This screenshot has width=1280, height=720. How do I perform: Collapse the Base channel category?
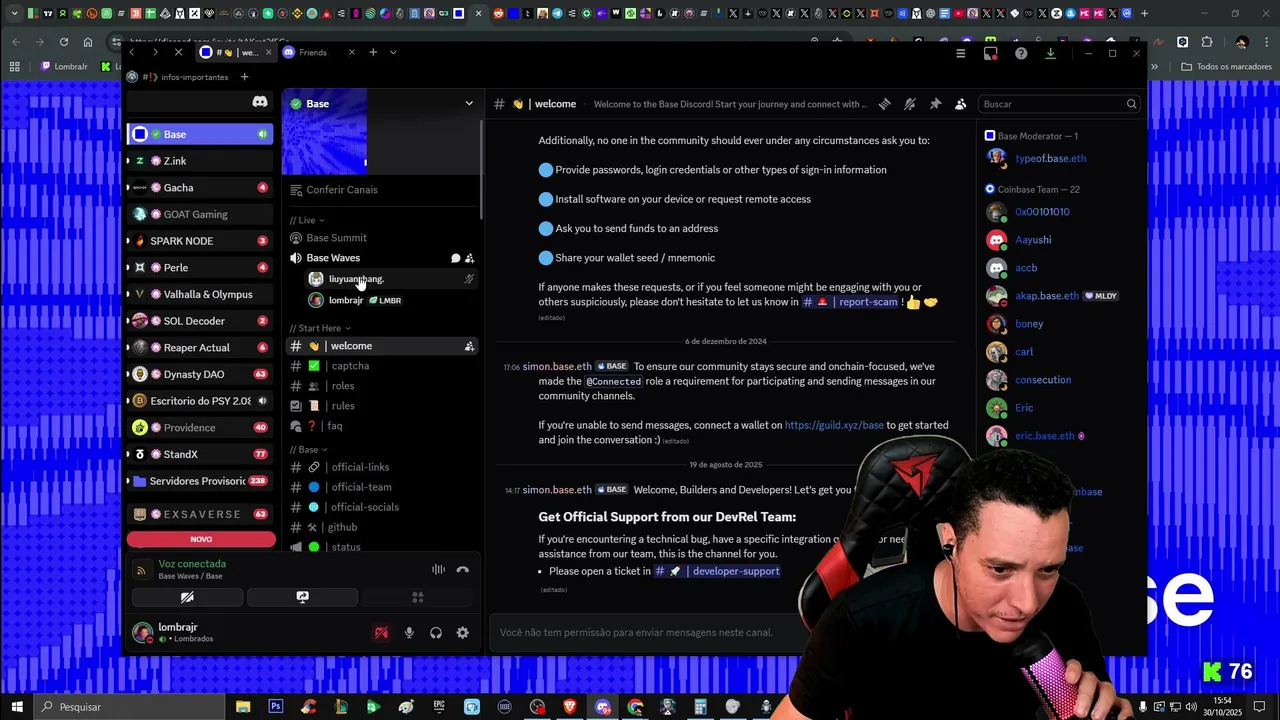[x=308, y=450]
